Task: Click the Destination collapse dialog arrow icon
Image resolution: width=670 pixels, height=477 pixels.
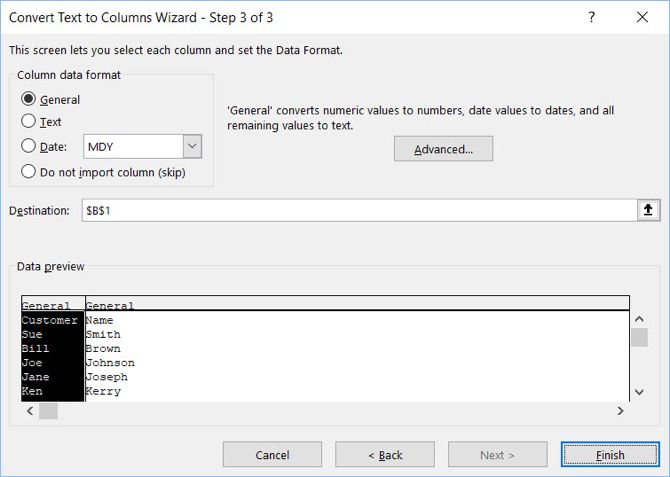Action: (x=648, y=209)
